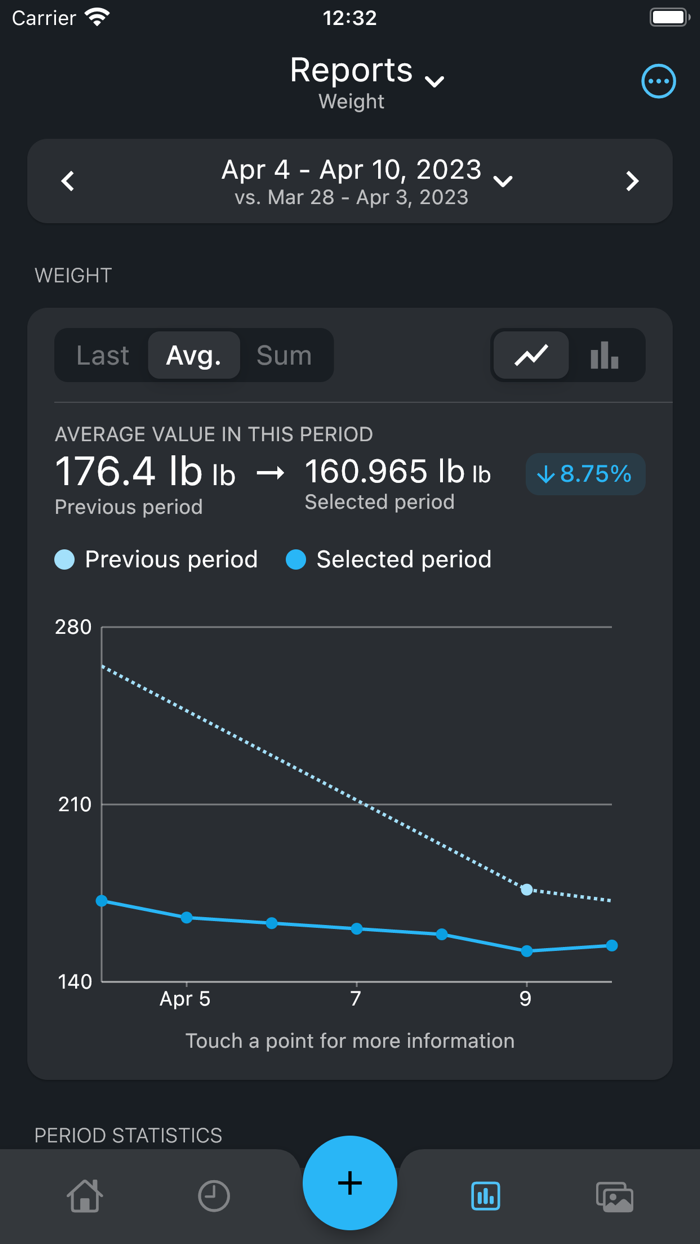Open the Home tab icon

[85, 1196]
